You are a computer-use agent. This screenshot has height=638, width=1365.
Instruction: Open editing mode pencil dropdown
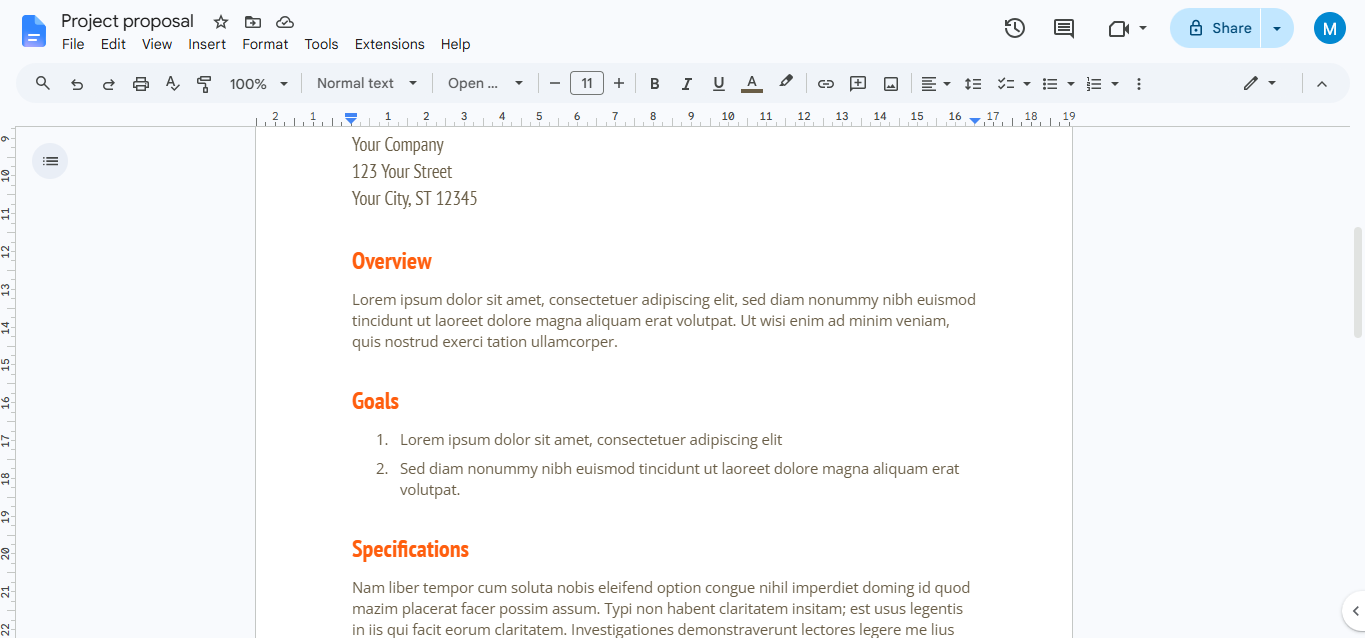[x=1260, y=84]
